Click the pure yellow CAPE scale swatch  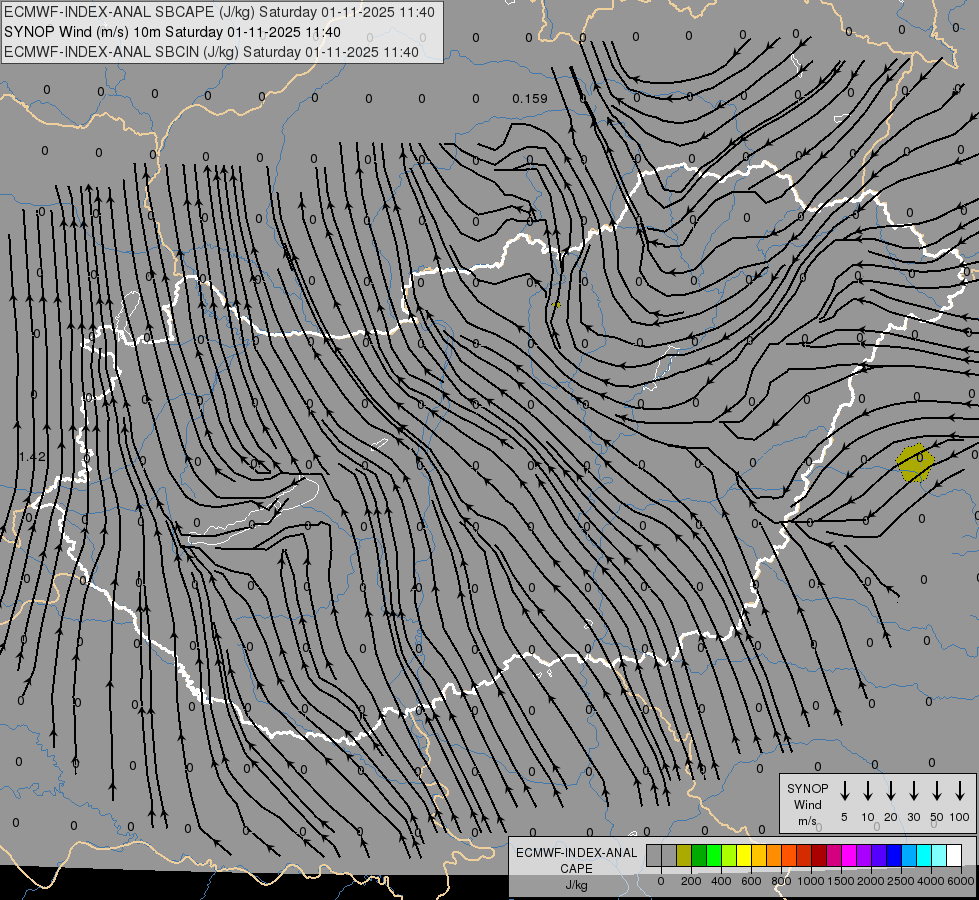click(744, 855)
